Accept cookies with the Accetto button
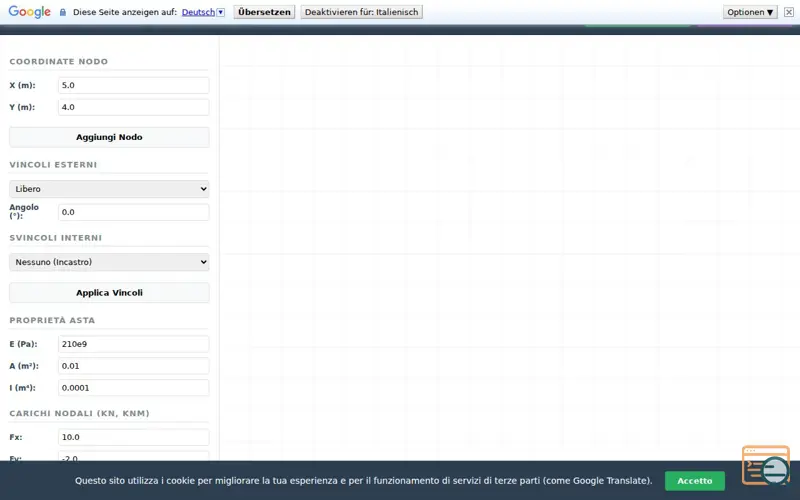Screen dimensions: 800x500 click(x=694, y=481)
